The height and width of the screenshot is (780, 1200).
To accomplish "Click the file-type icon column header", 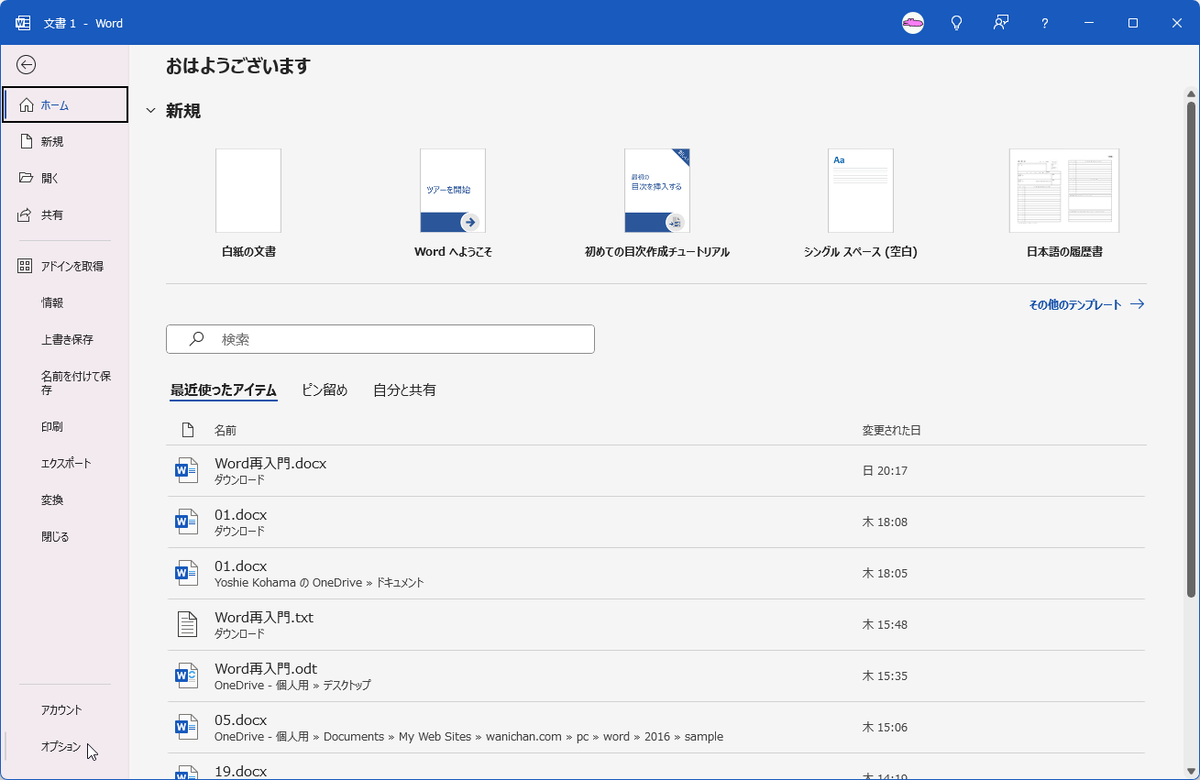I will click(187, 430).
